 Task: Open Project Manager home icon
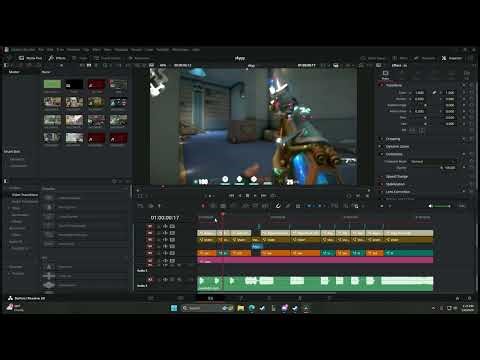[457, 298]
